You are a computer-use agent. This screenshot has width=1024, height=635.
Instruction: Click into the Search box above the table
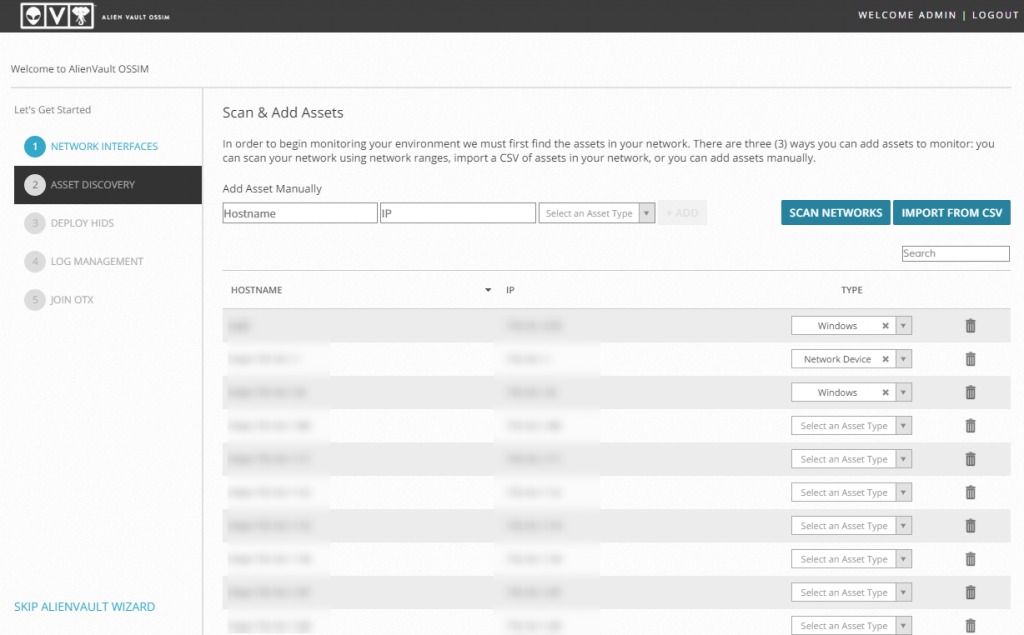point(955,253)
